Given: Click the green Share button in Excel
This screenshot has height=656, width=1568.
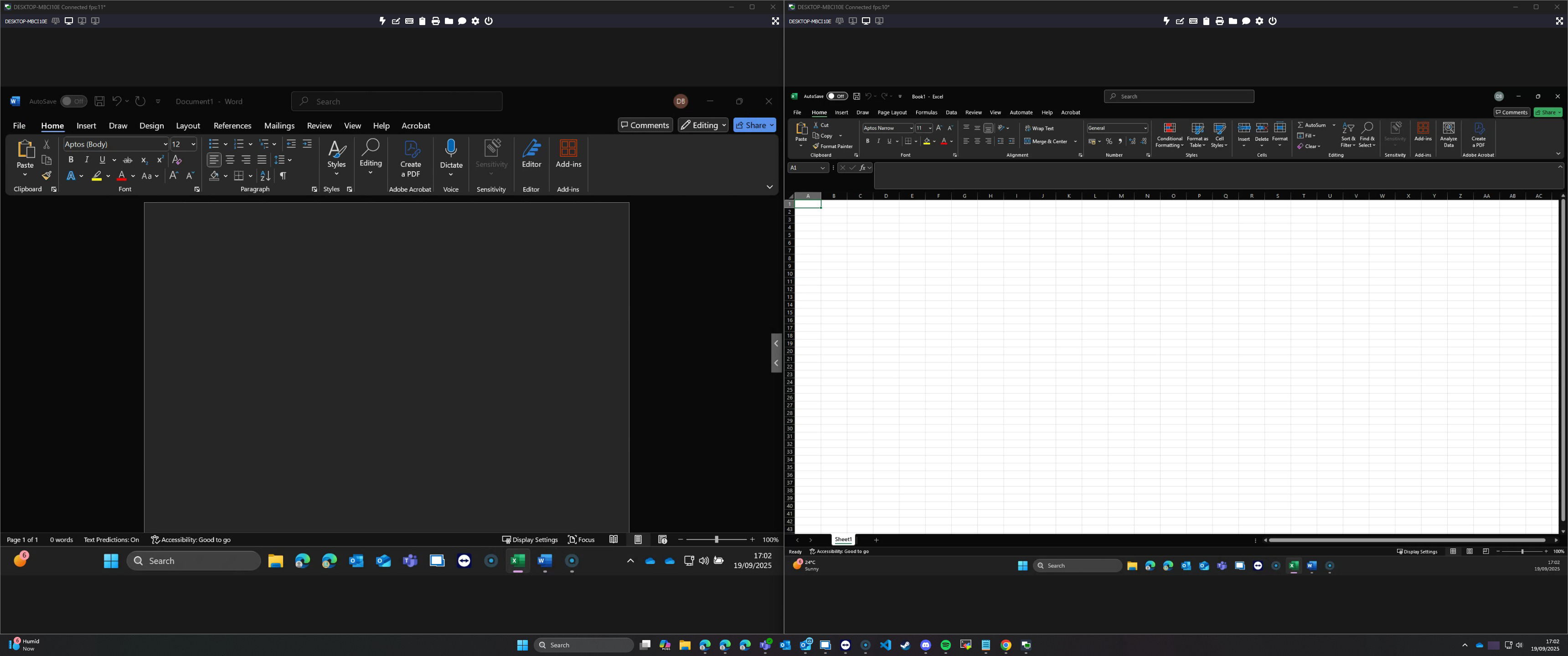Looking at the screenshot, I should [1548, 113].
